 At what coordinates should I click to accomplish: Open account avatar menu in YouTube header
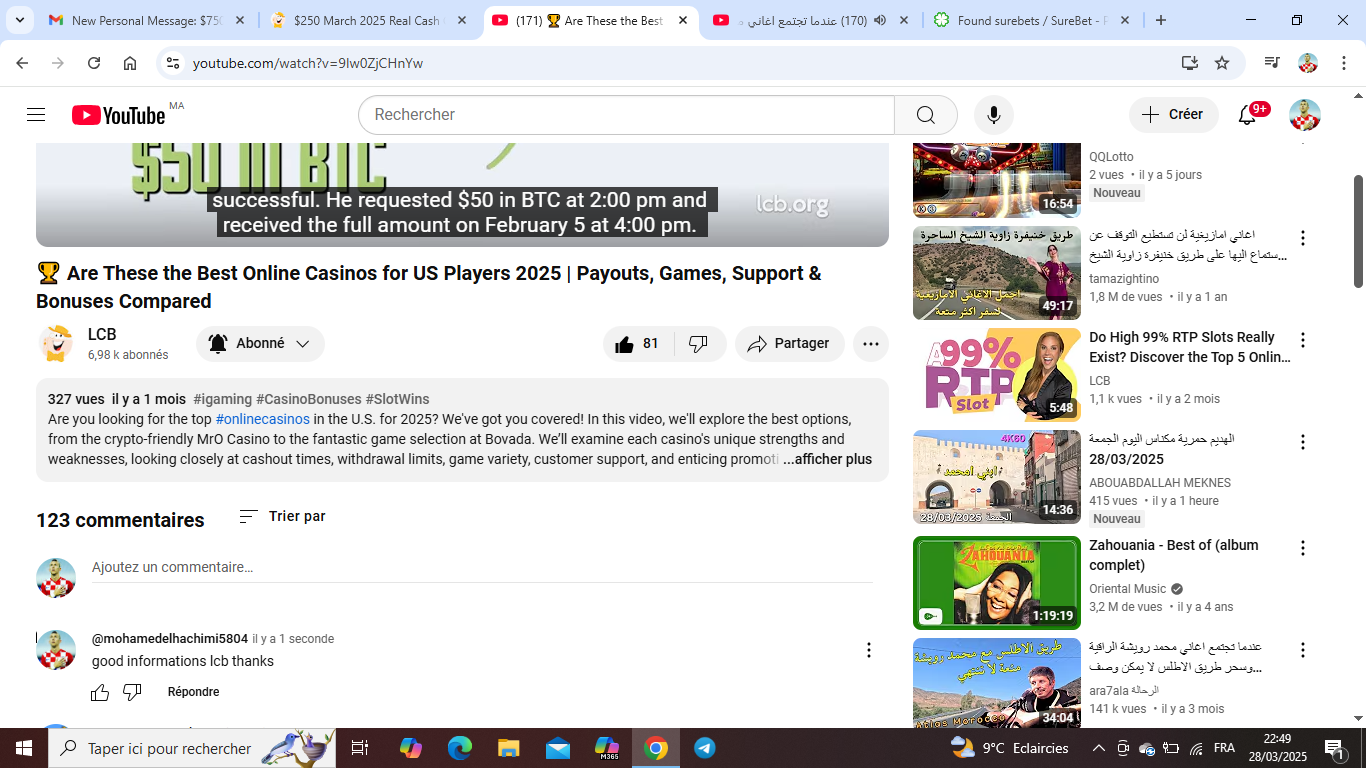[x=1305, y=115]
